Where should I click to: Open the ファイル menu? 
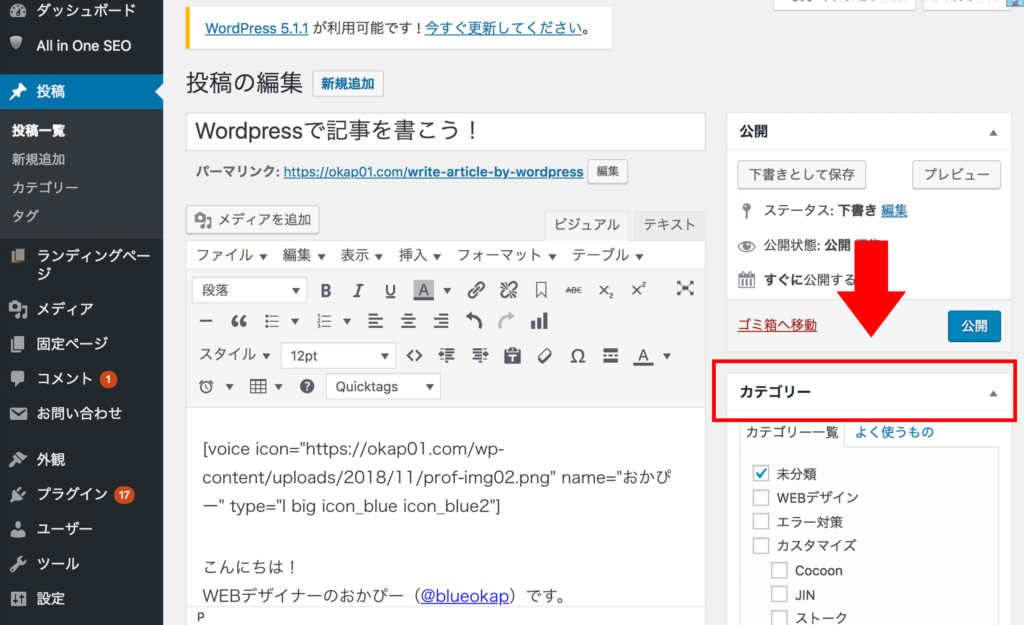click(x=231, y=255)
